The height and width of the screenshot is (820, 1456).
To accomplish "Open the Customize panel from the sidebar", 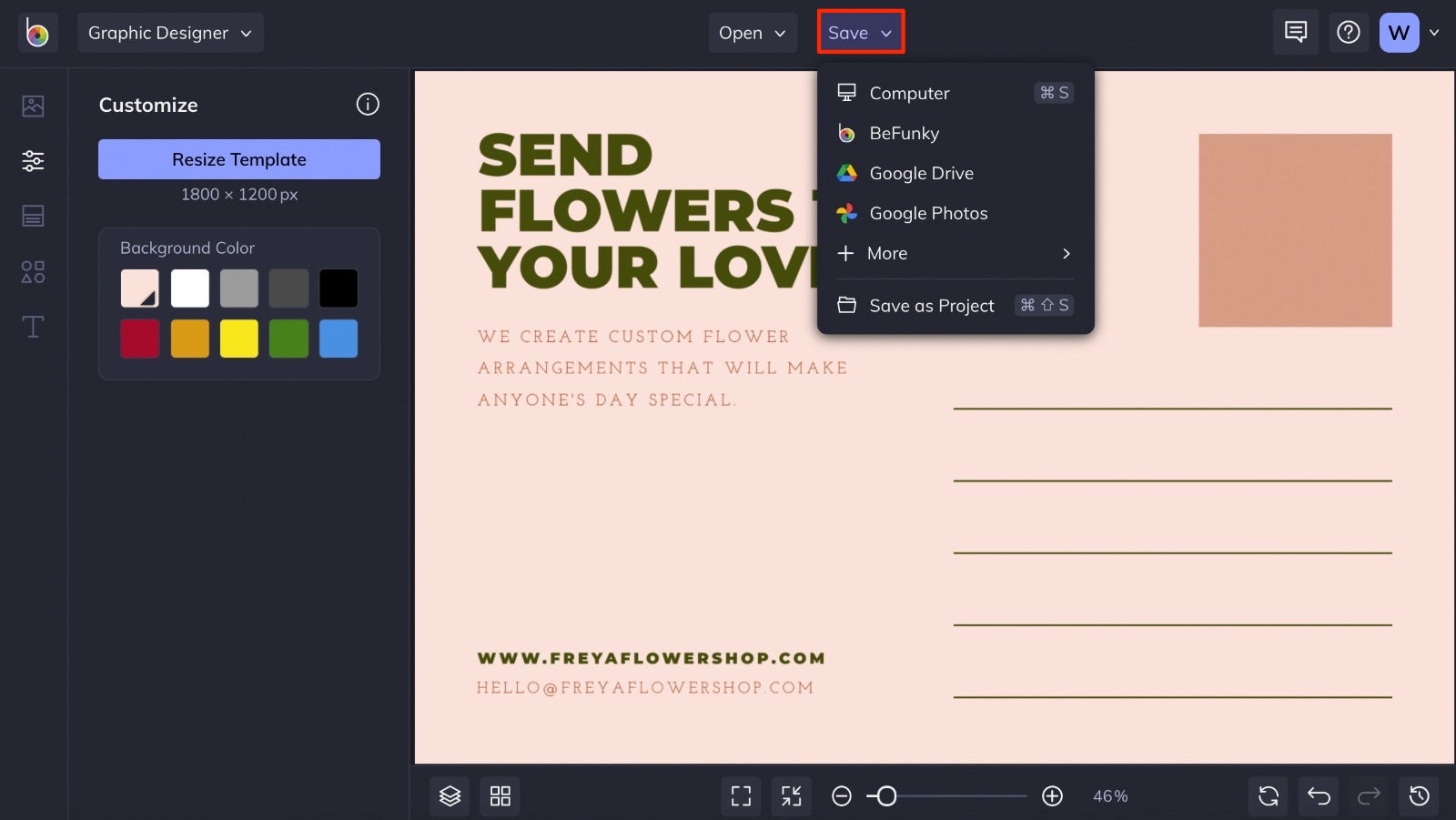I will point(33,160).
